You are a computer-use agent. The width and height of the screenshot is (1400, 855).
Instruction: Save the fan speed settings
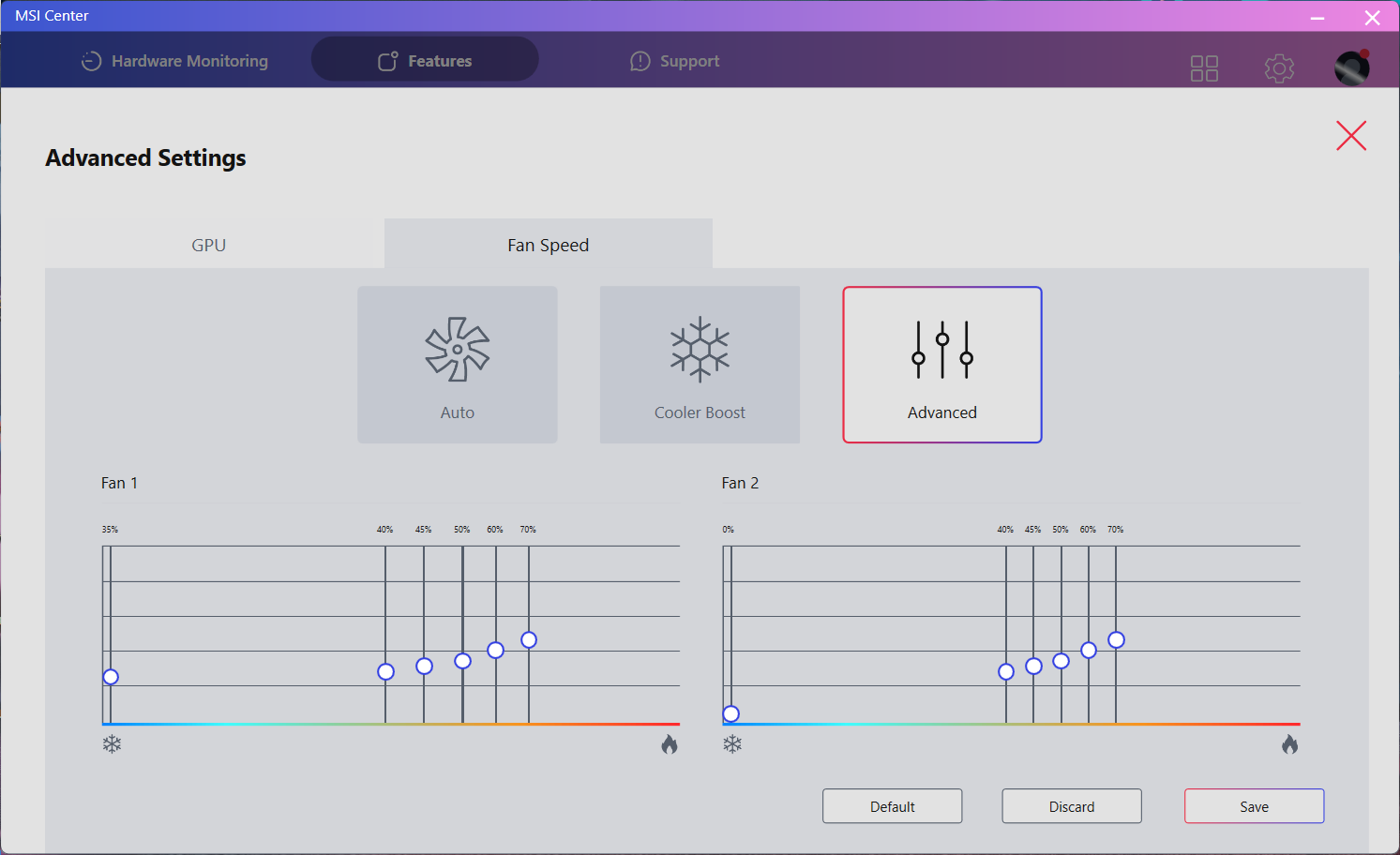tap(1255, 806)
